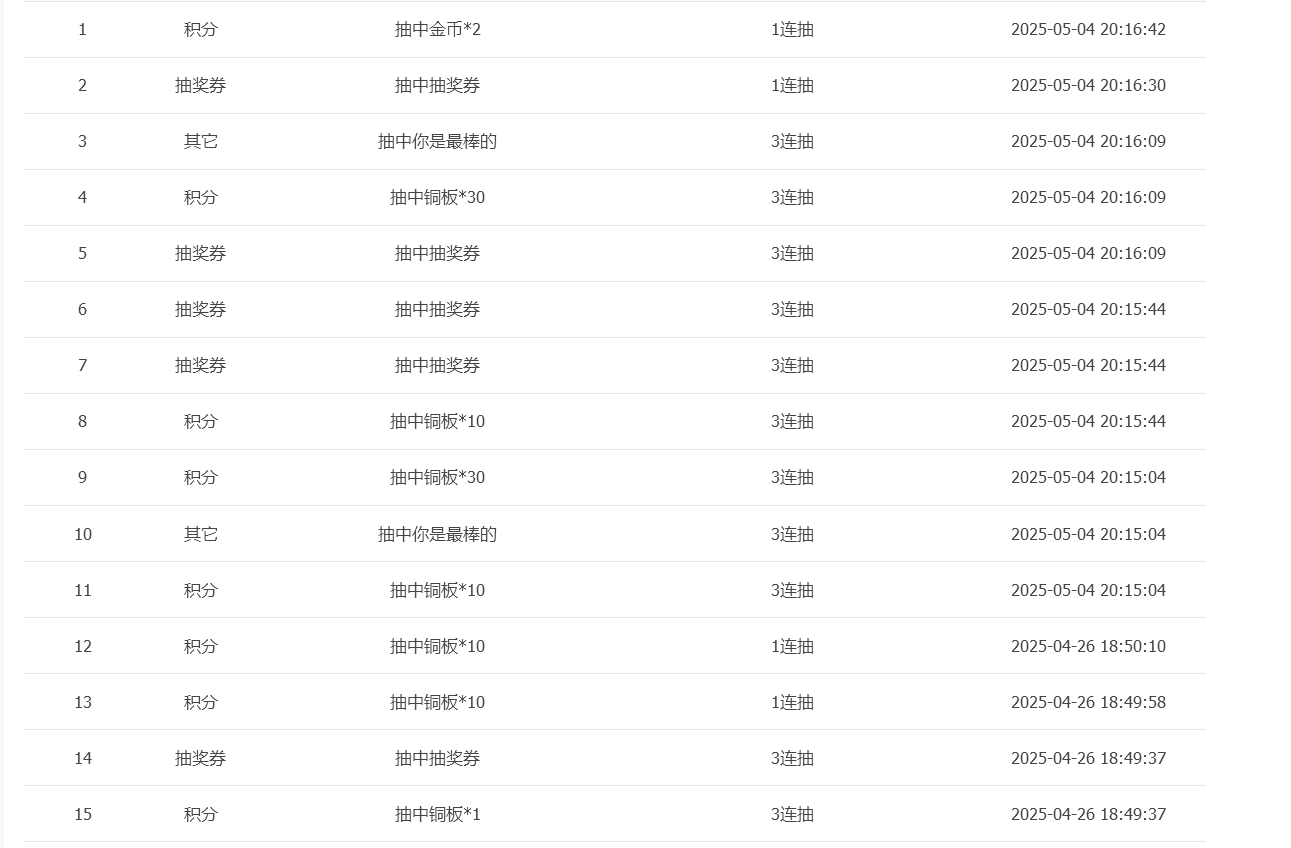1291x848 pixels.
Task: Click 抽中铜板*30 in row 4
Action: point(437,198)
